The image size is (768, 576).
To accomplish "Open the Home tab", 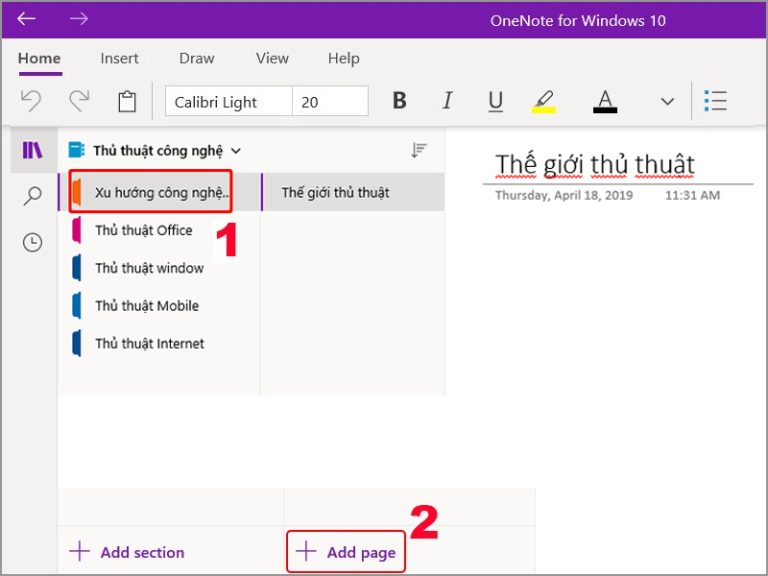I will pos(39,58).
